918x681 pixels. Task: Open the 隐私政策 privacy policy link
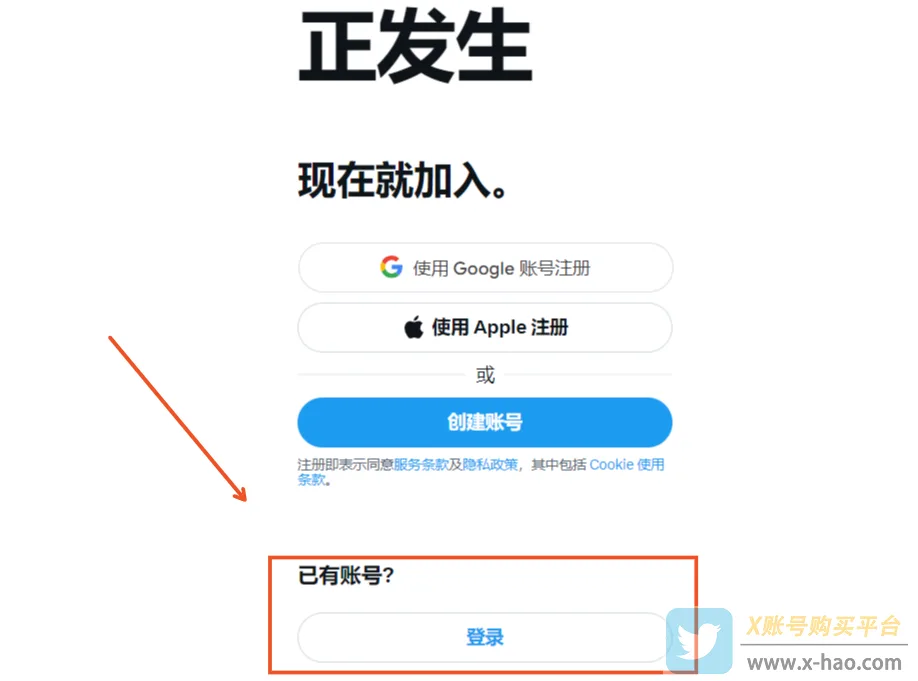[490, 465]
